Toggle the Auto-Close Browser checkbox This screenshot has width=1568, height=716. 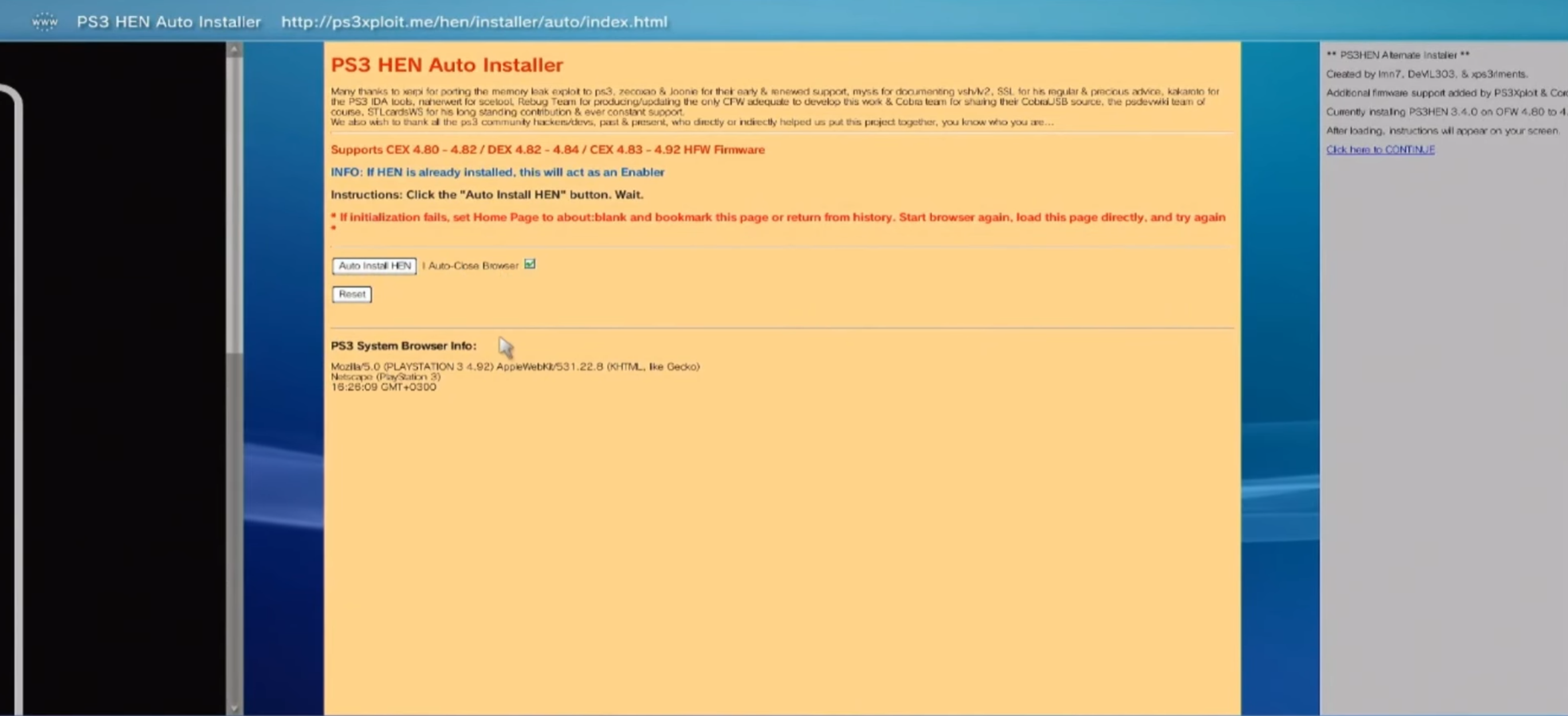coord(529,264)
